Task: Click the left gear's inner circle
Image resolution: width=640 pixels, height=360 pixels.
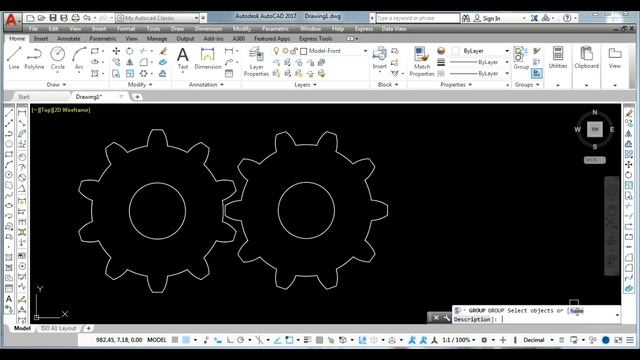Action: click(158, 211)
